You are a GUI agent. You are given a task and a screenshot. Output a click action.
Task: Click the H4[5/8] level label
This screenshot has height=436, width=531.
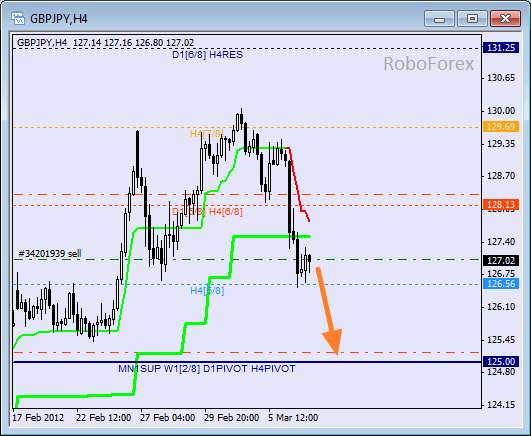tap(207, 290)
